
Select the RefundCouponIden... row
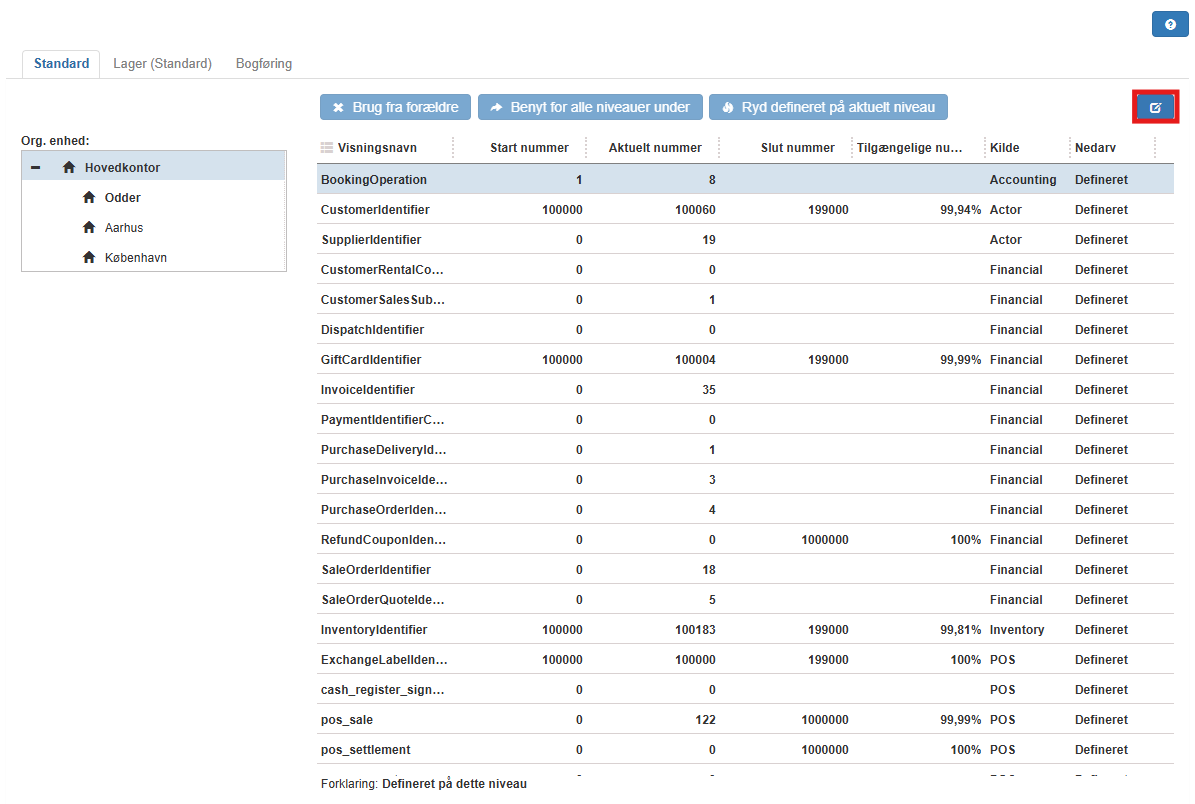pyautogui.click(x=745, y=540)
